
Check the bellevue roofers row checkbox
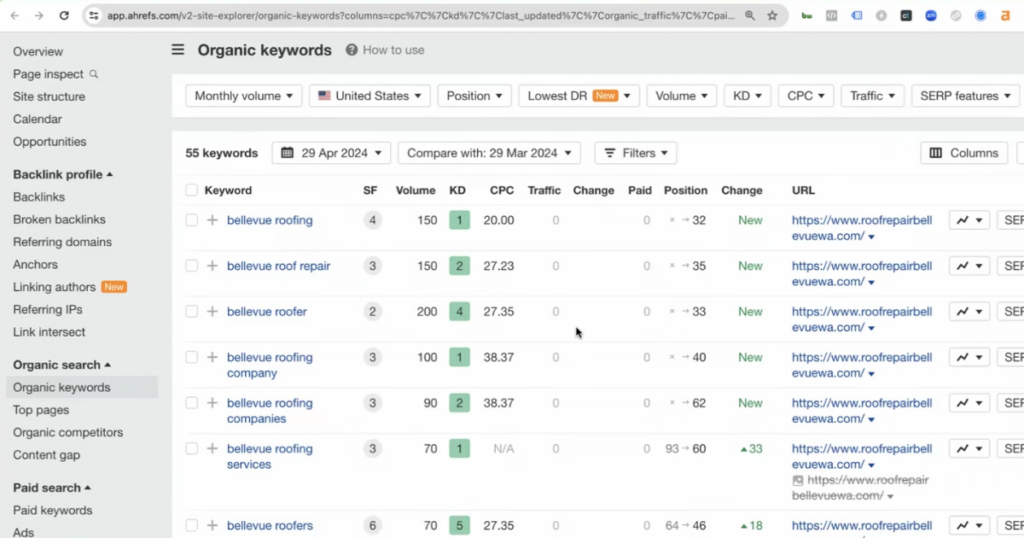click(x=191, y=526)
